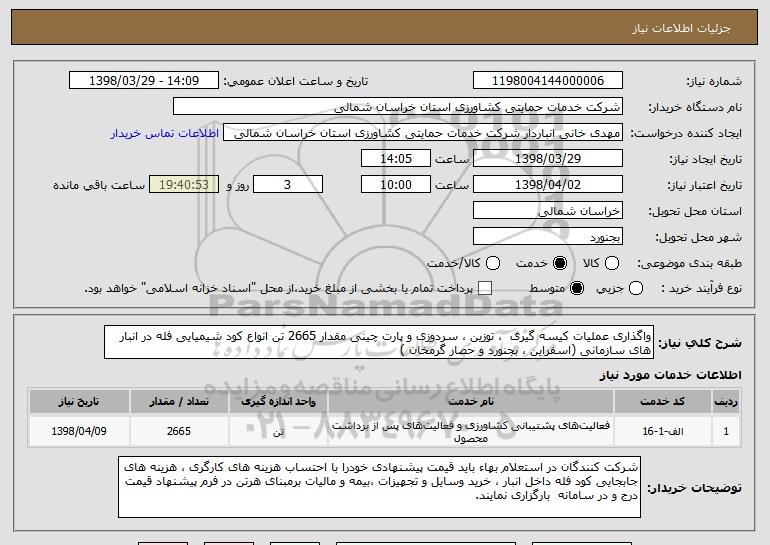Click the creation date field 1398/03/29
The height and width of the screenshot is (545, 770).
pos(548,159)
